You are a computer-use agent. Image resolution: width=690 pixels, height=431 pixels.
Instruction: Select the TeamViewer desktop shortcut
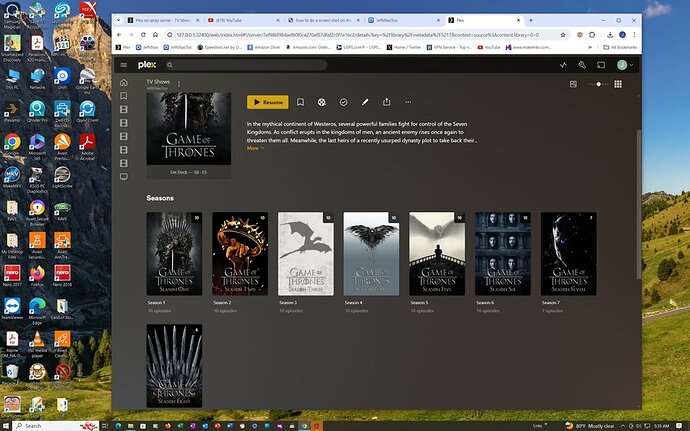tap(12, 309)
